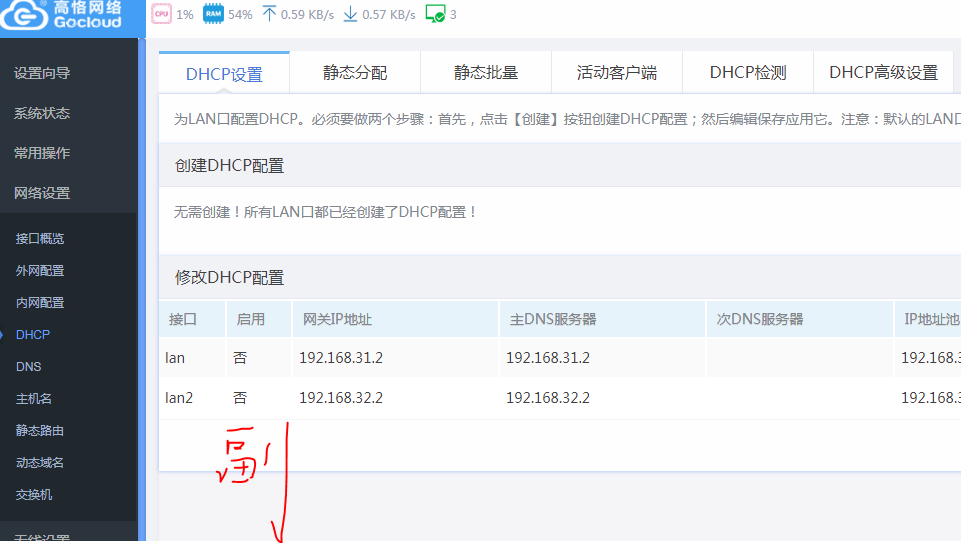
Task: Click the 修改DHCP配置 section heading
Action: [229, 278]
